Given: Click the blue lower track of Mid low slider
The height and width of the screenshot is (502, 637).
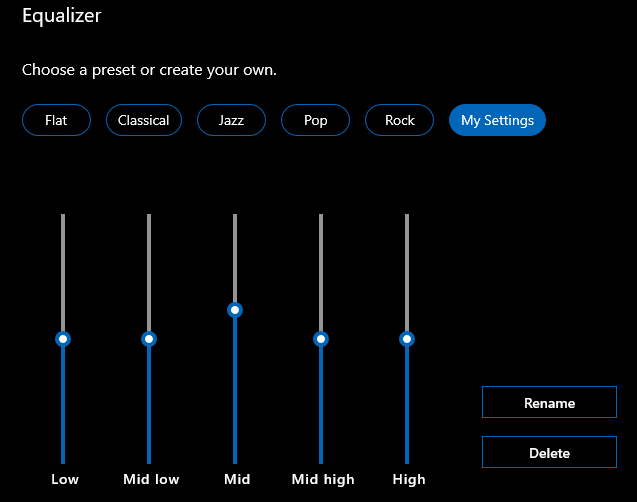Looking at the screenshot, I should (149, 405).
